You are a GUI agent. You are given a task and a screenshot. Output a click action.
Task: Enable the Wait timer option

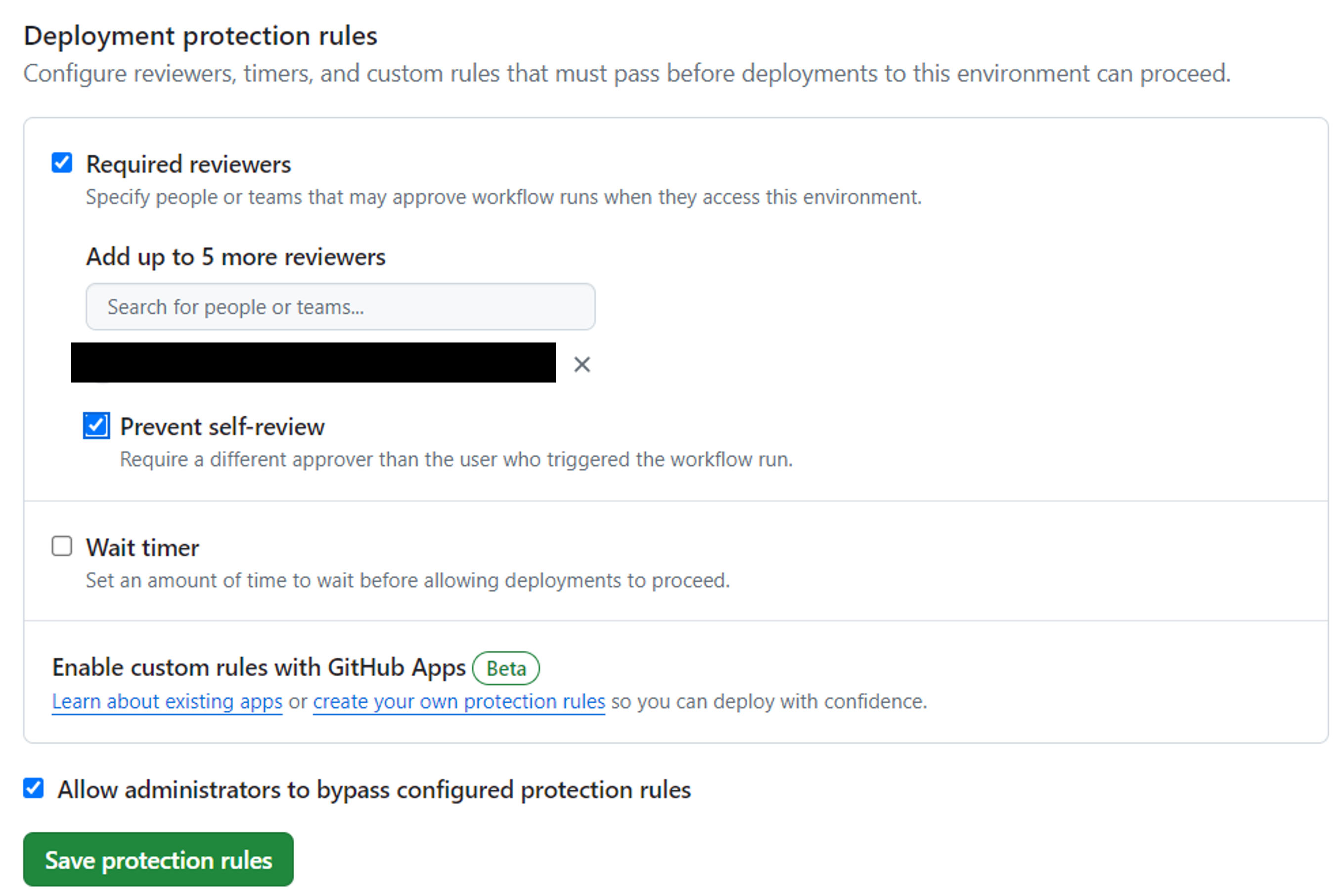coord(61,546)
